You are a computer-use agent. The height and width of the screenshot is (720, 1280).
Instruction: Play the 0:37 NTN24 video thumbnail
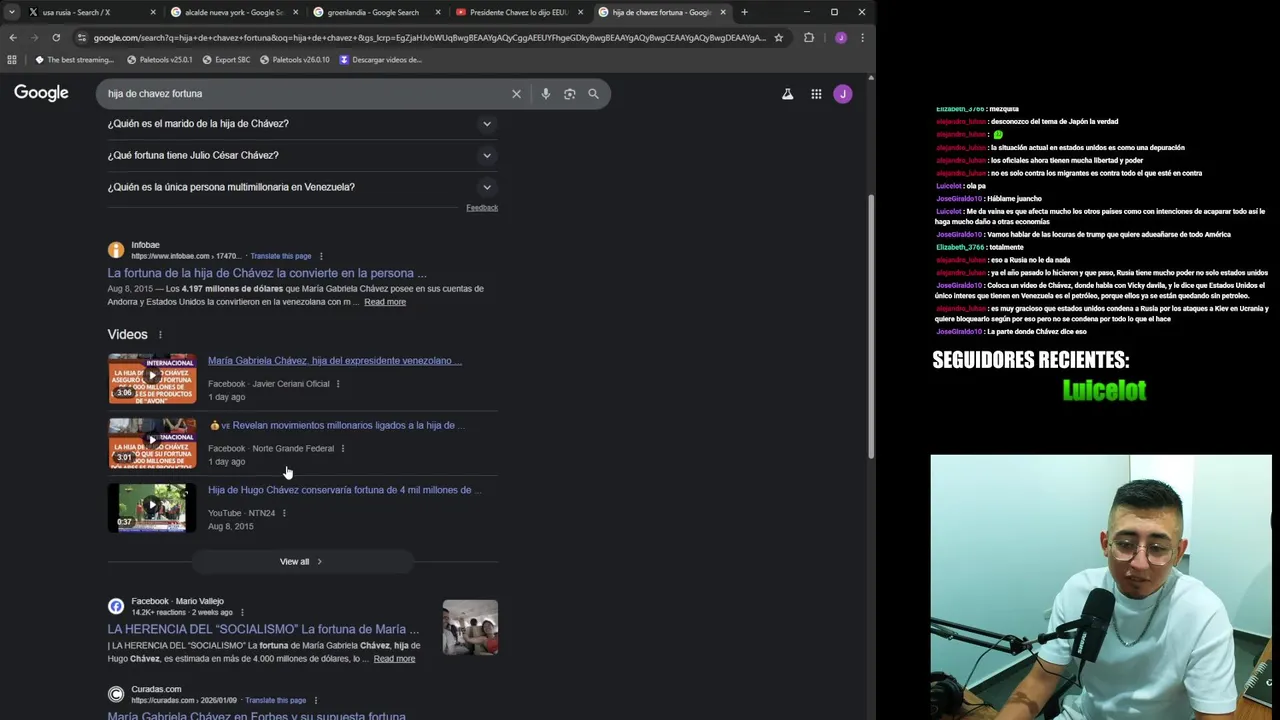point(152,508)
